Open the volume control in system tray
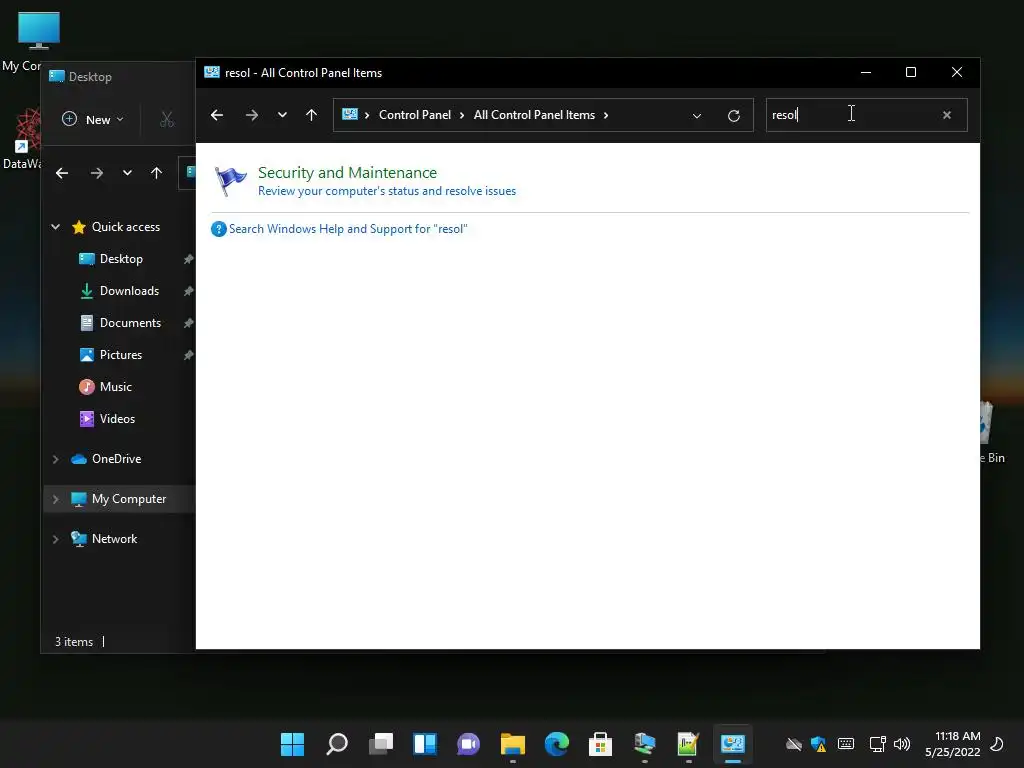This screenshot has height=768, width=1024. 902,744
